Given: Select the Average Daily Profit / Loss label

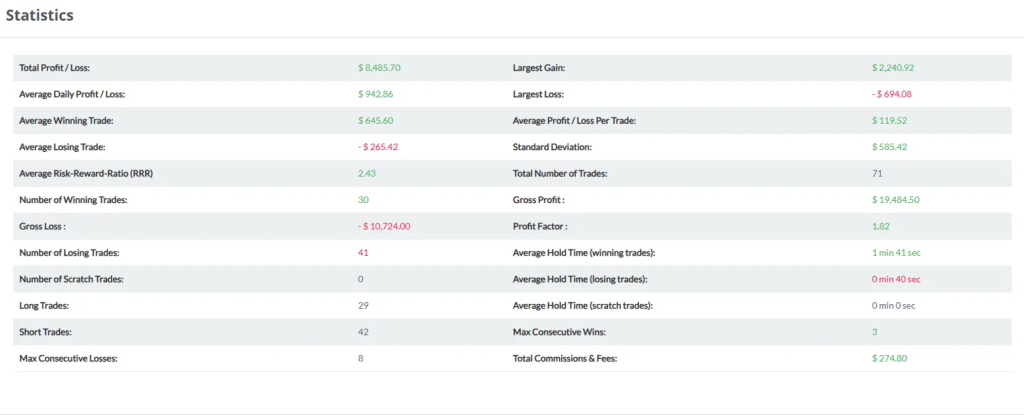Looking at the screenshot, I should tap(72, 94).
